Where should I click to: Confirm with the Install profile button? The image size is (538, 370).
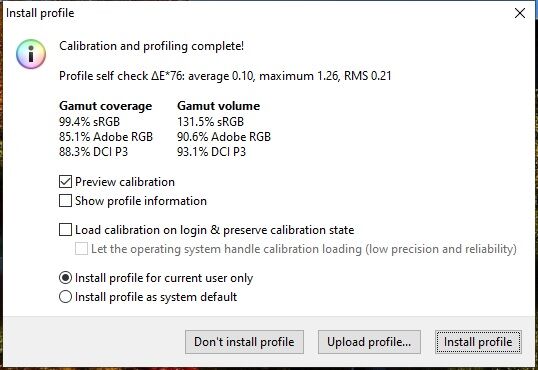tap(478, 342)
